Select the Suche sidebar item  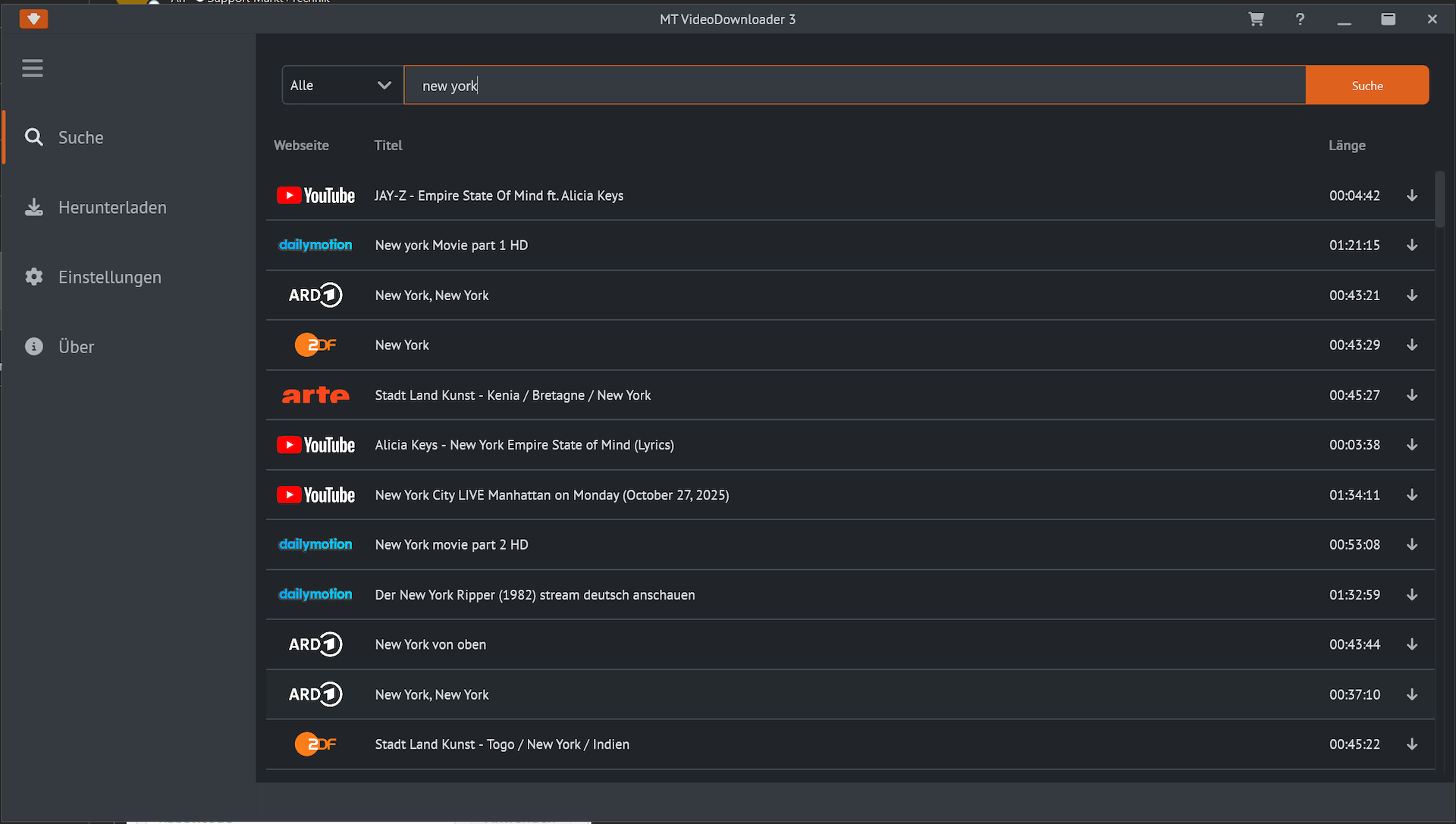point(80,138)
